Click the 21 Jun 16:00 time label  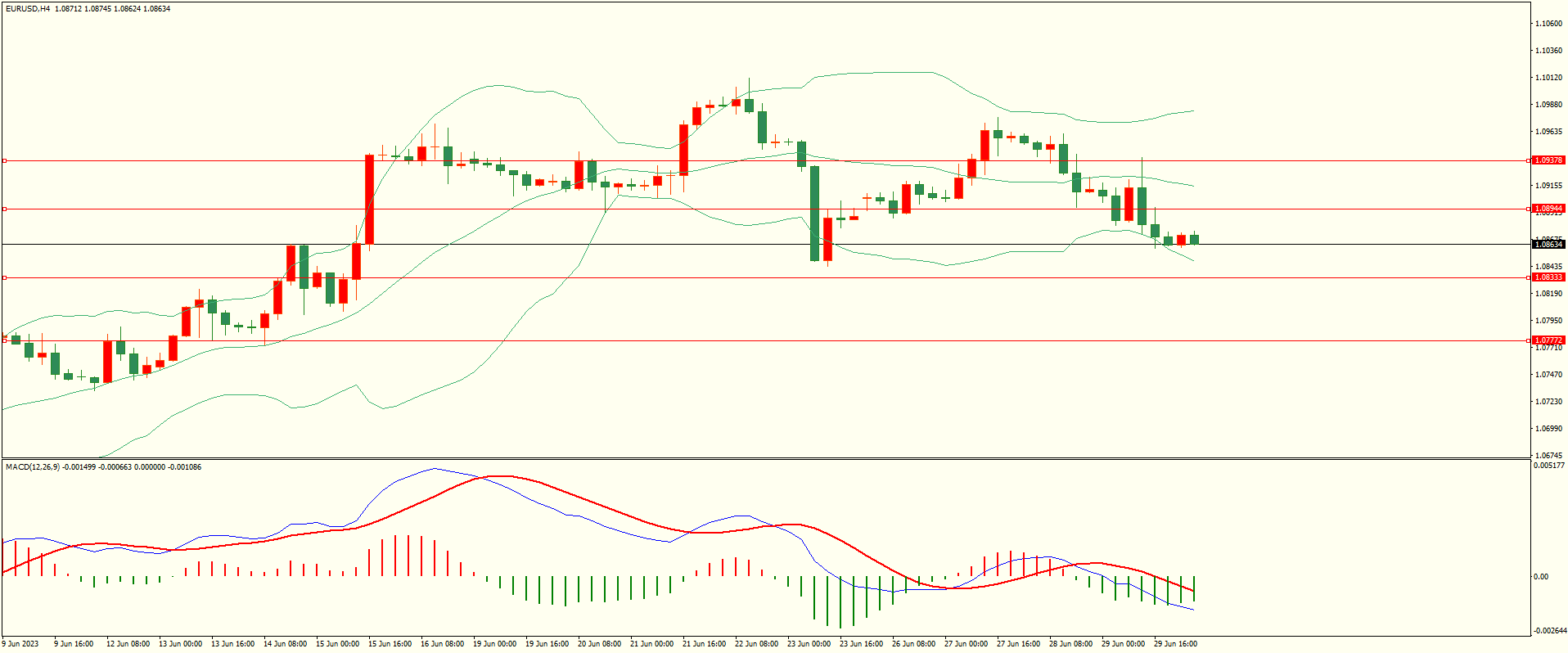(705, 644)
